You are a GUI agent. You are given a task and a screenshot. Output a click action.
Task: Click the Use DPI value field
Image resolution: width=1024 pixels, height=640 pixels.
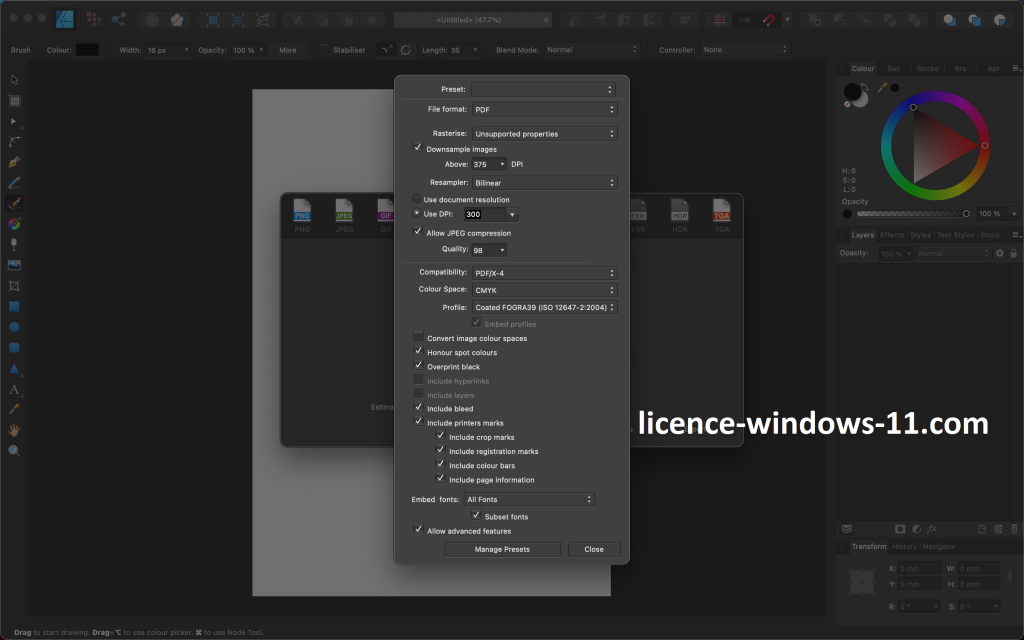484,214
